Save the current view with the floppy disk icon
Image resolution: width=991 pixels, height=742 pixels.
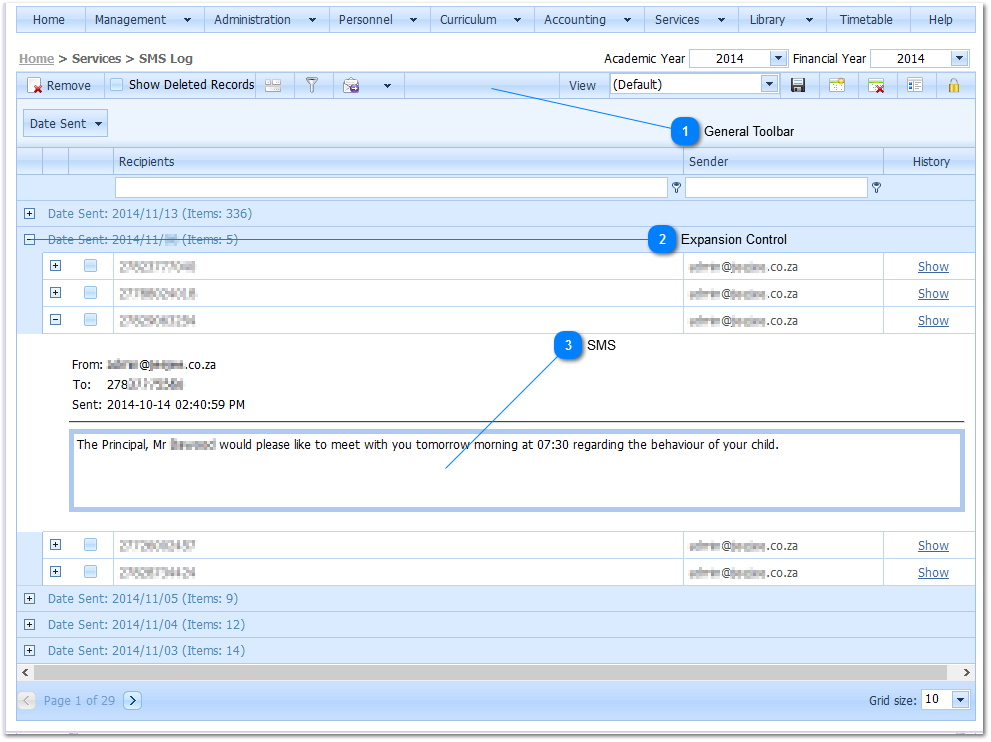[798, 85]
